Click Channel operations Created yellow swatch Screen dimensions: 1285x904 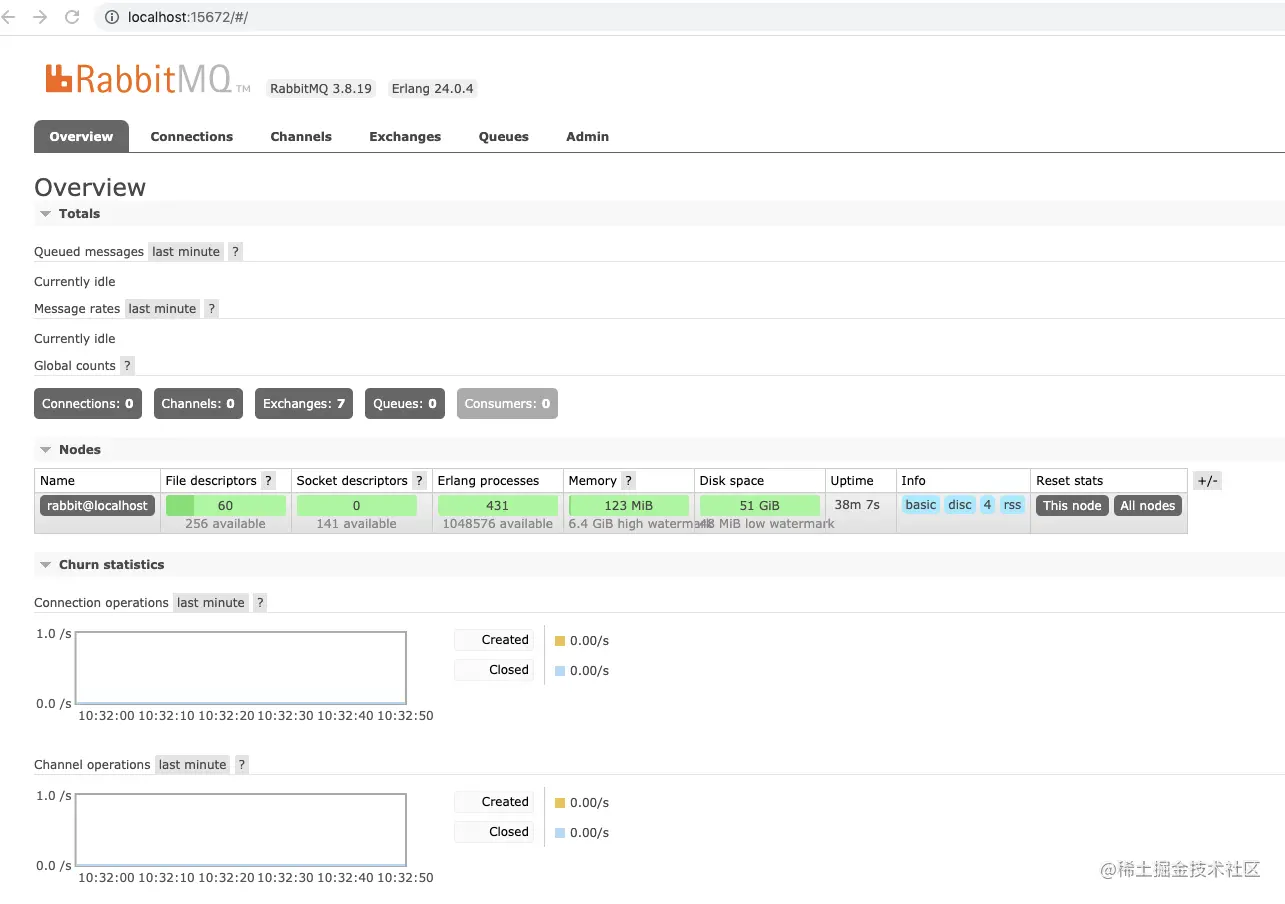click(x=560, y=803)
